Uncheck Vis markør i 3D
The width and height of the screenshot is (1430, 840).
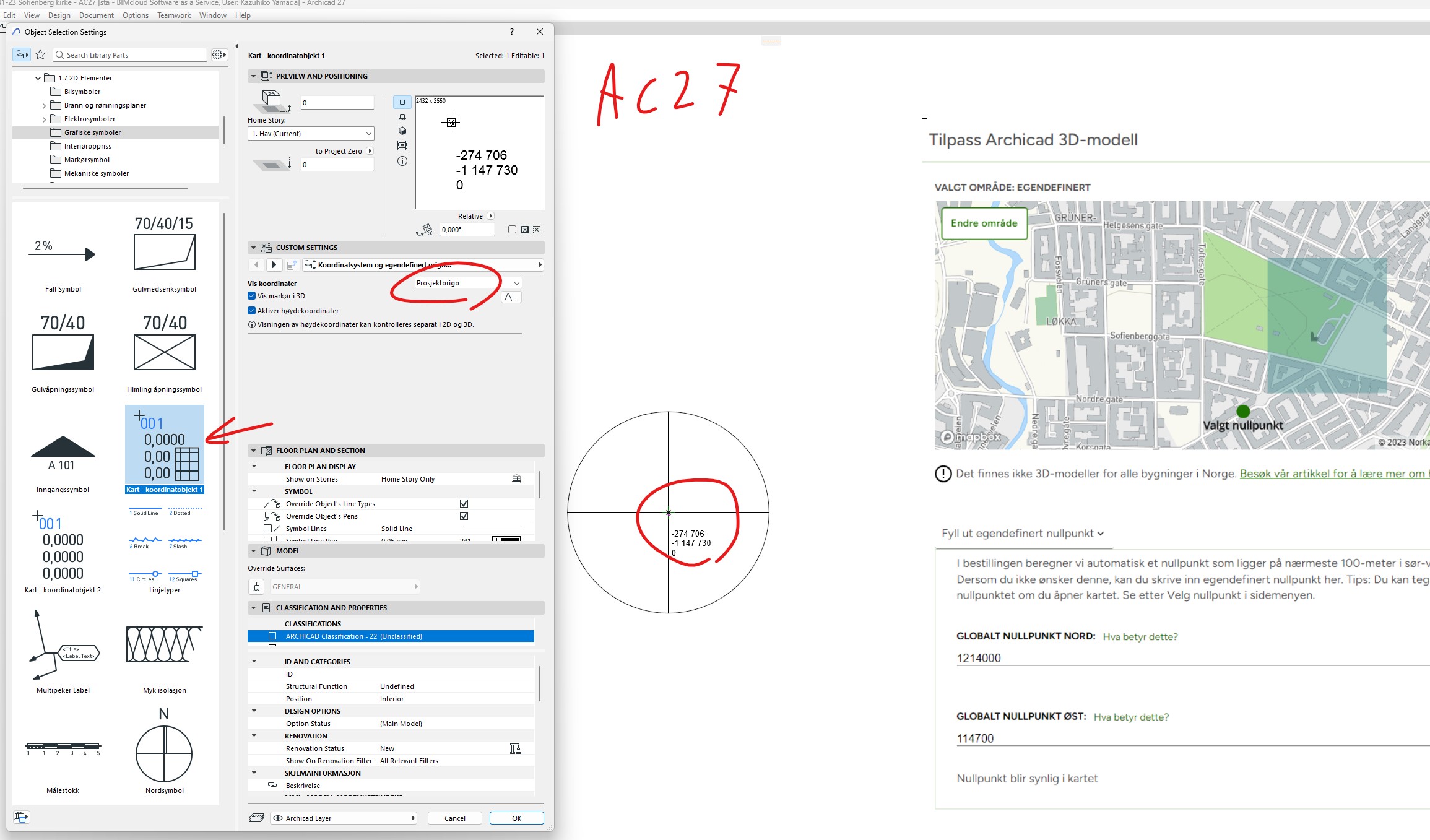point(252,296)
